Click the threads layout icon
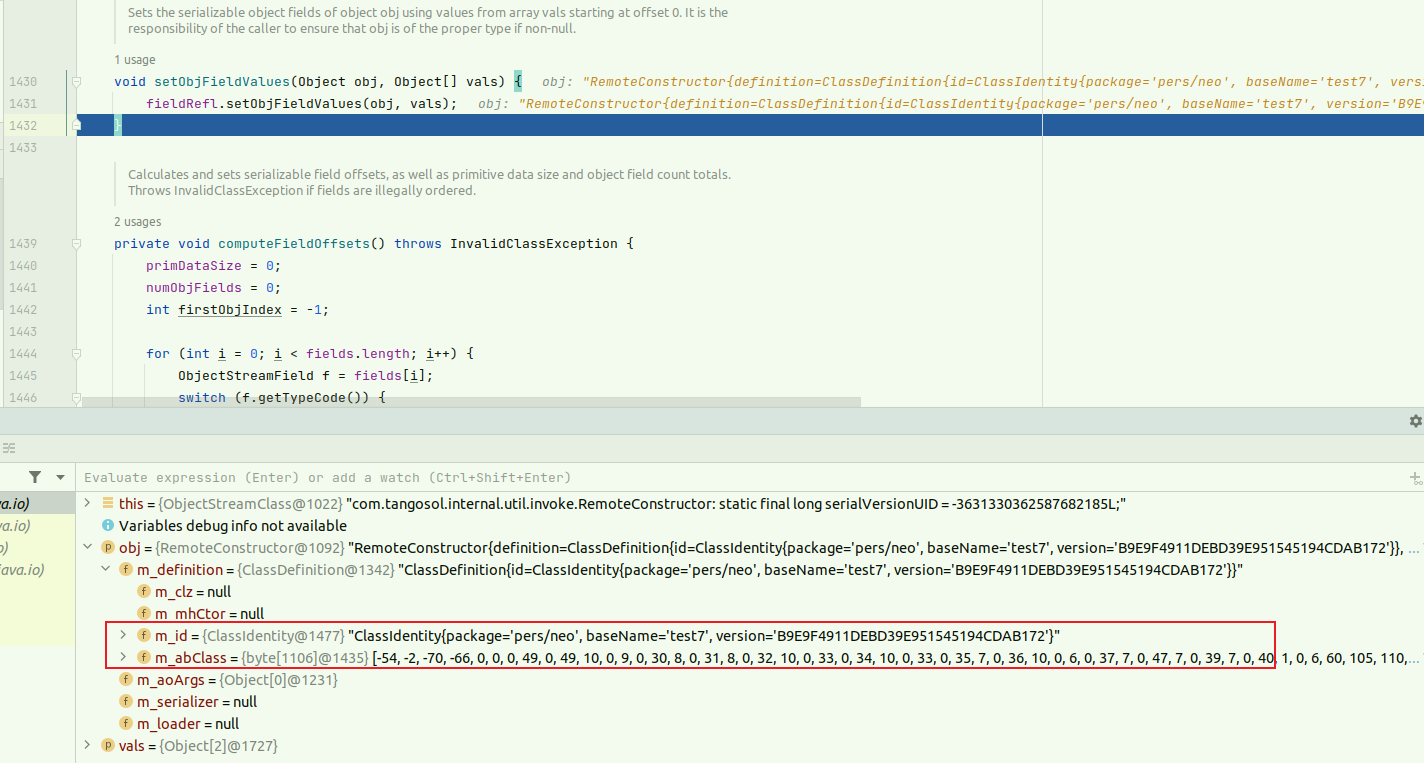The width and height of the screenshot is (1424, 763). click(8, 448)
